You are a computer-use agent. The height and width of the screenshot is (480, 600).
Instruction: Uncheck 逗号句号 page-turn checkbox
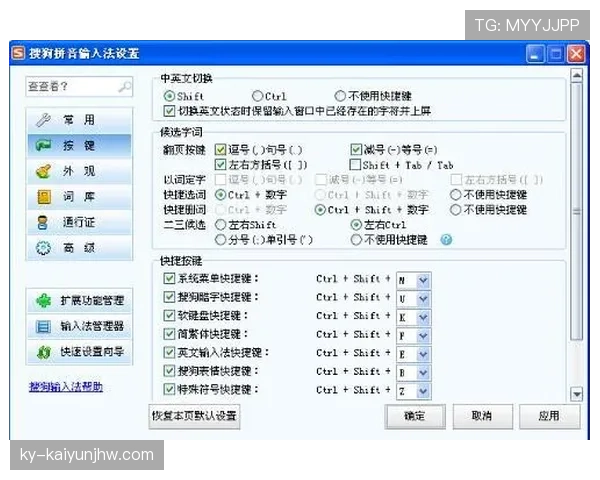click(220, 150)
